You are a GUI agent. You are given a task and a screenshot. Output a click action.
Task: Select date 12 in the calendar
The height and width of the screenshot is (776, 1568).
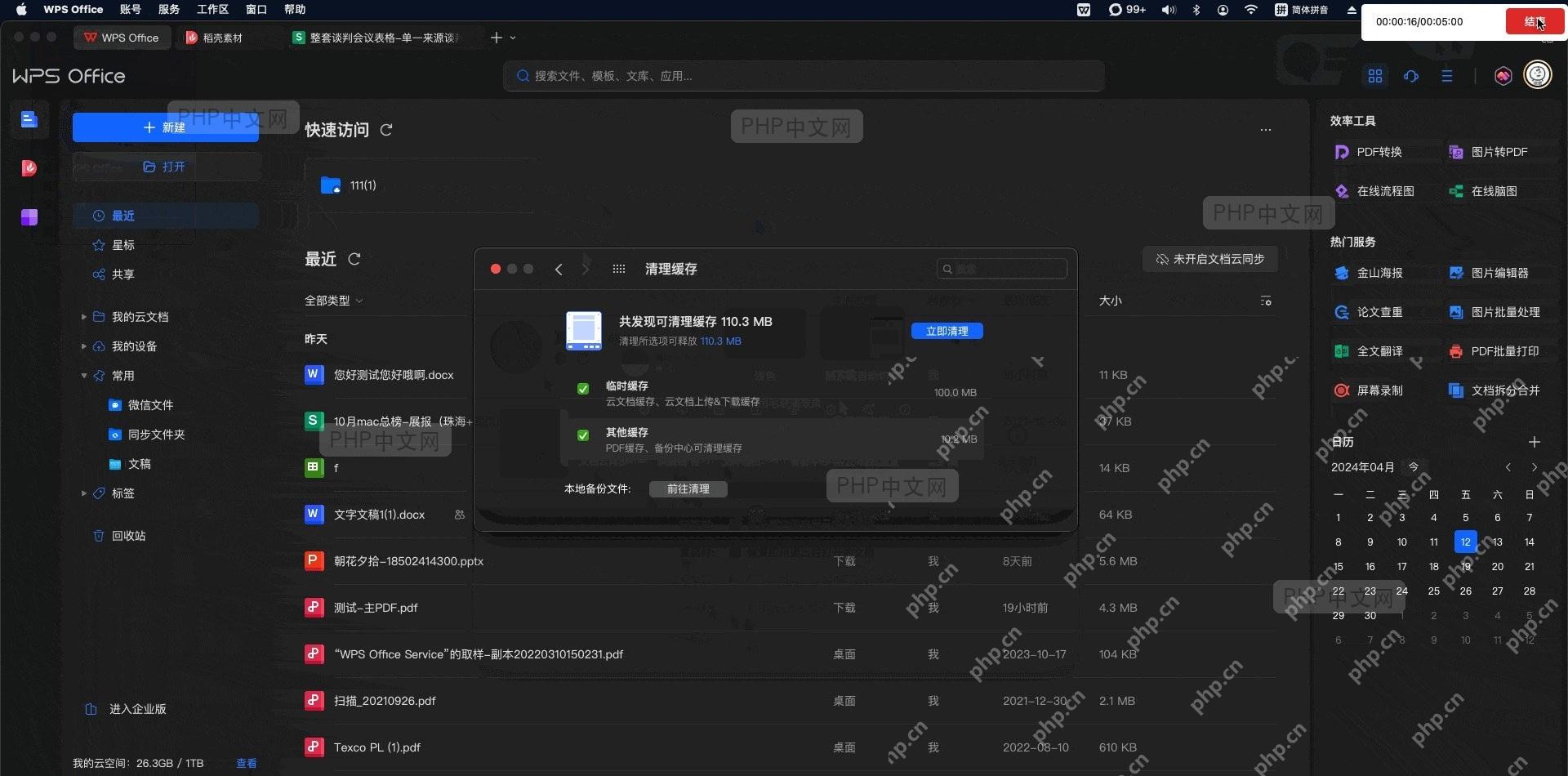point(1466,542)
